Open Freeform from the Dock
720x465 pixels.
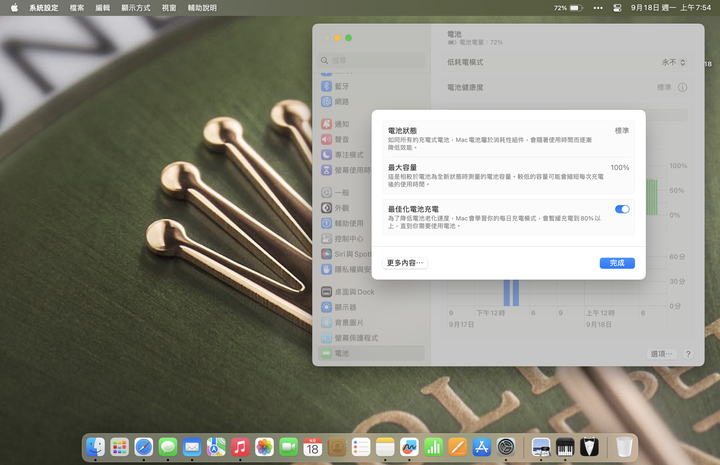pyautogui.click(x=409, y=447)
